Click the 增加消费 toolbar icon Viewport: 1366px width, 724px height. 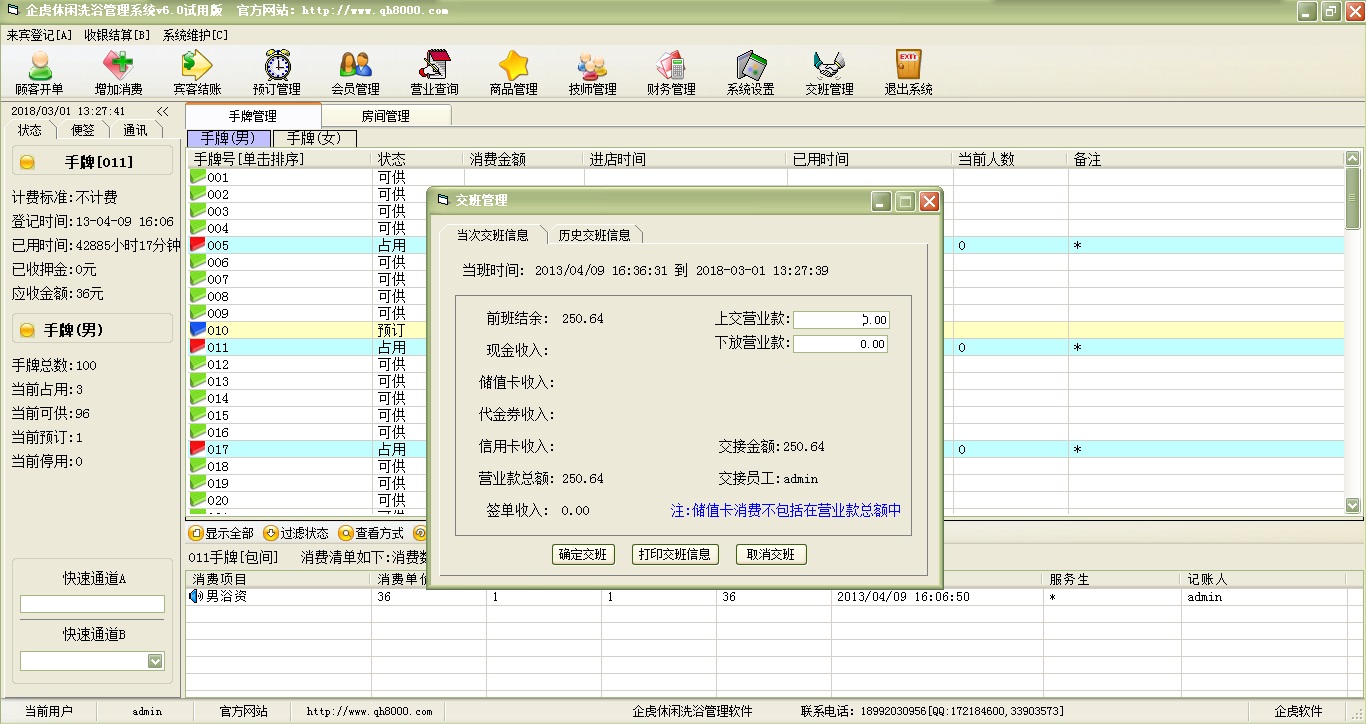coord(118,73)
